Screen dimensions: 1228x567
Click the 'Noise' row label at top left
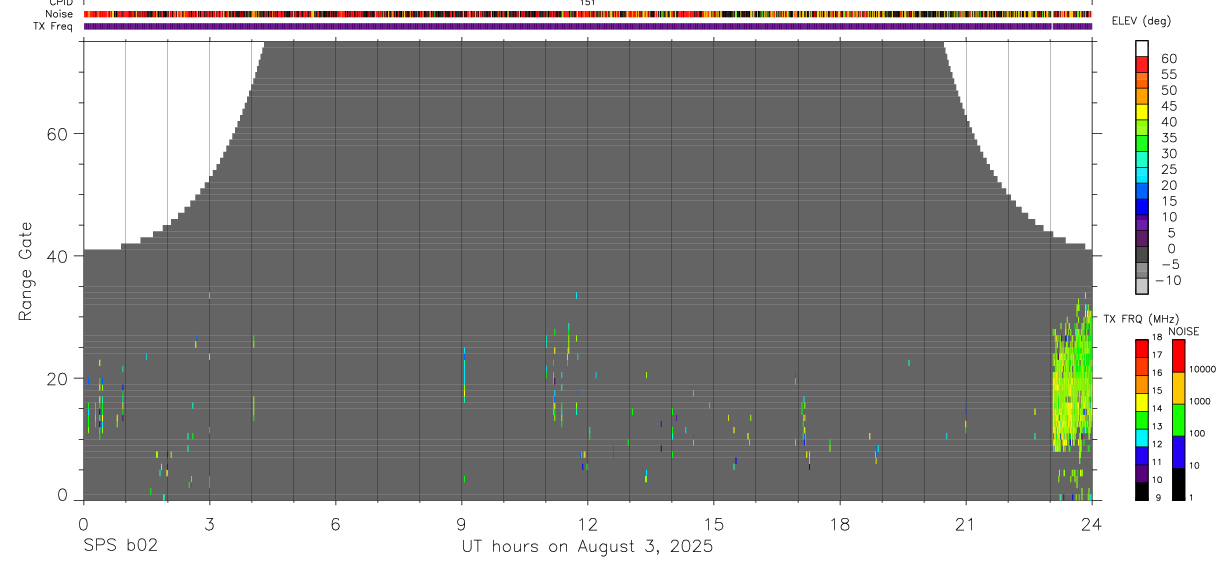58,14
